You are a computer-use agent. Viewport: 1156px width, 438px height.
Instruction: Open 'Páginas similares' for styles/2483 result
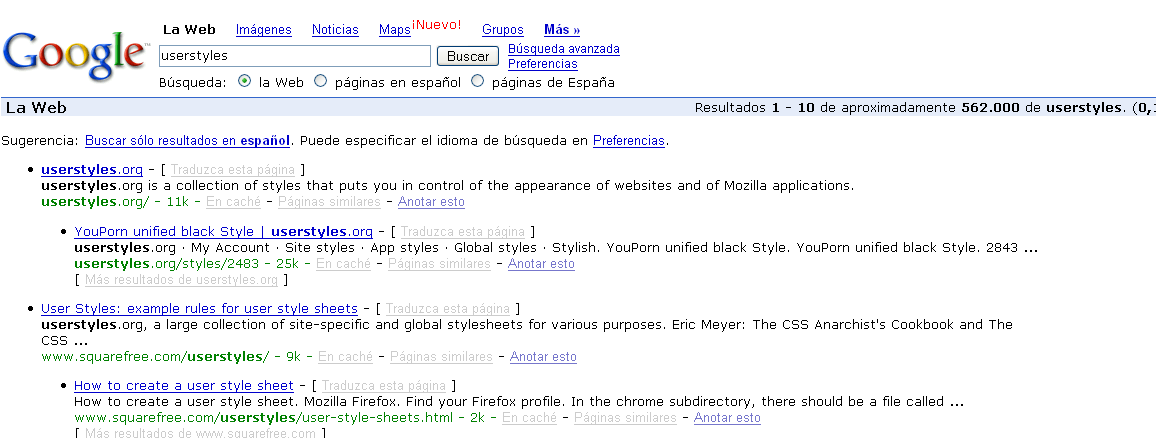[x=439, y=263]
